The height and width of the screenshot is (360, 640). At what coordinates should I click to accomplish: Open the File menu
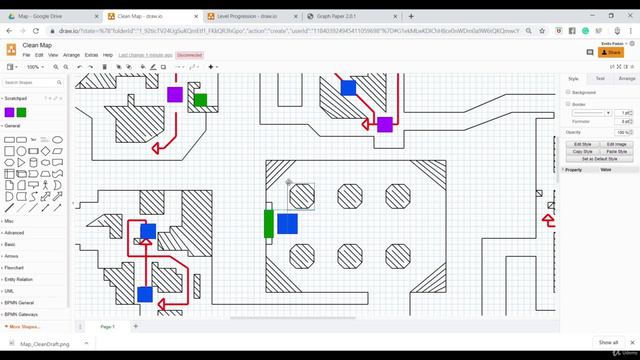tap(27, 55)
